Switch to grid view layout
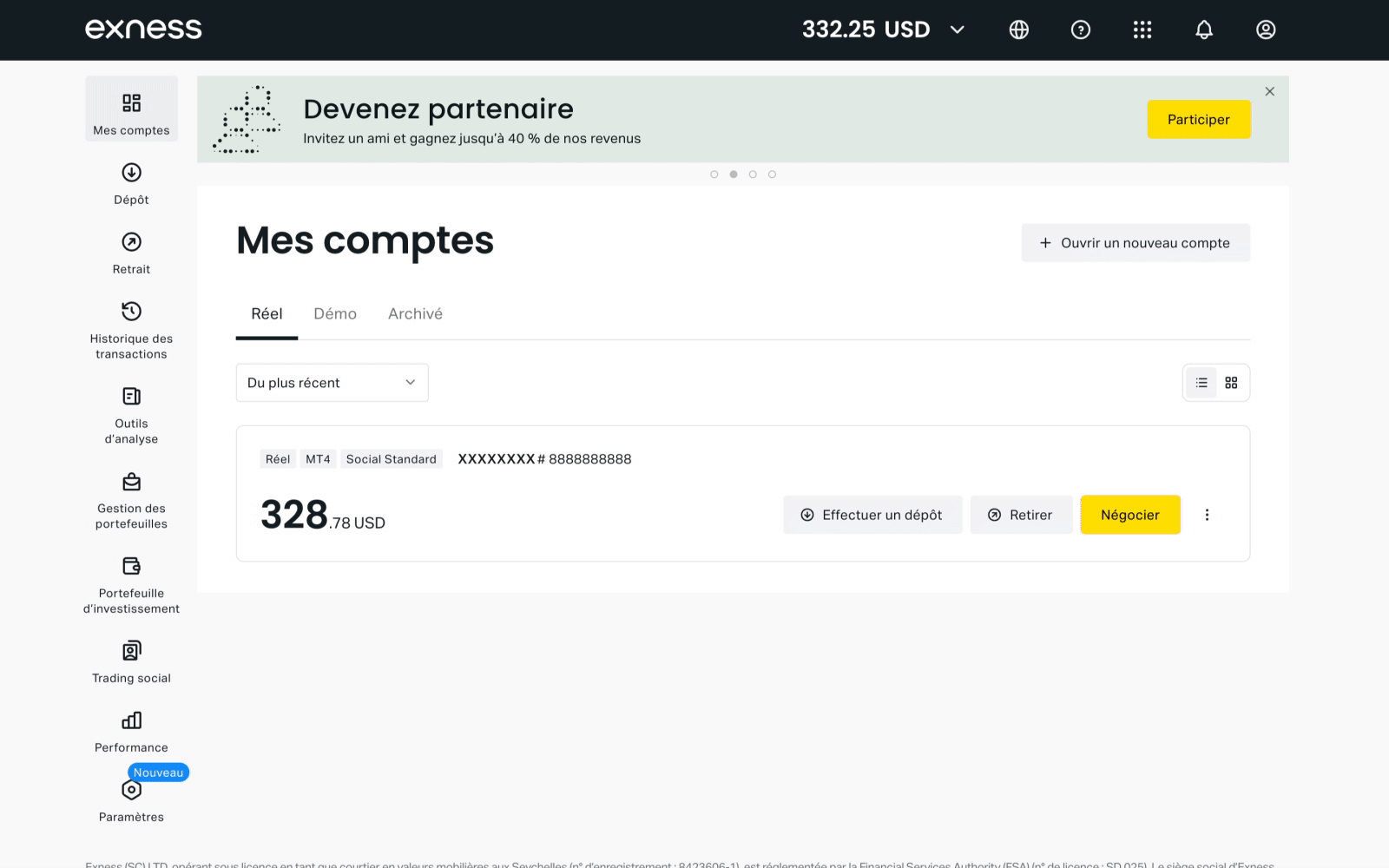Screen dimensions: 1389x868 (1231, 383)
